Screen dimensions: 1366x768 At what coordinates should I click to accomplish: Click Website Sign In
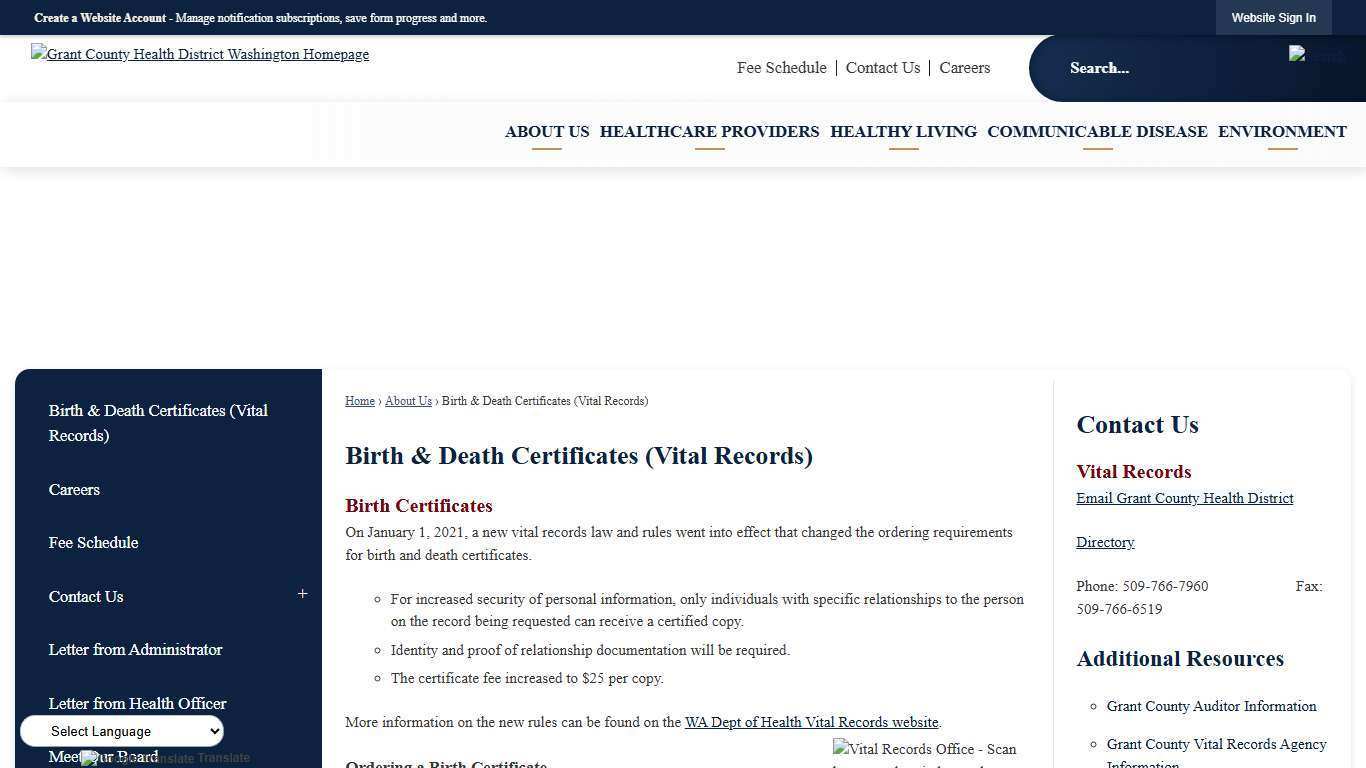pos(1273,17)
